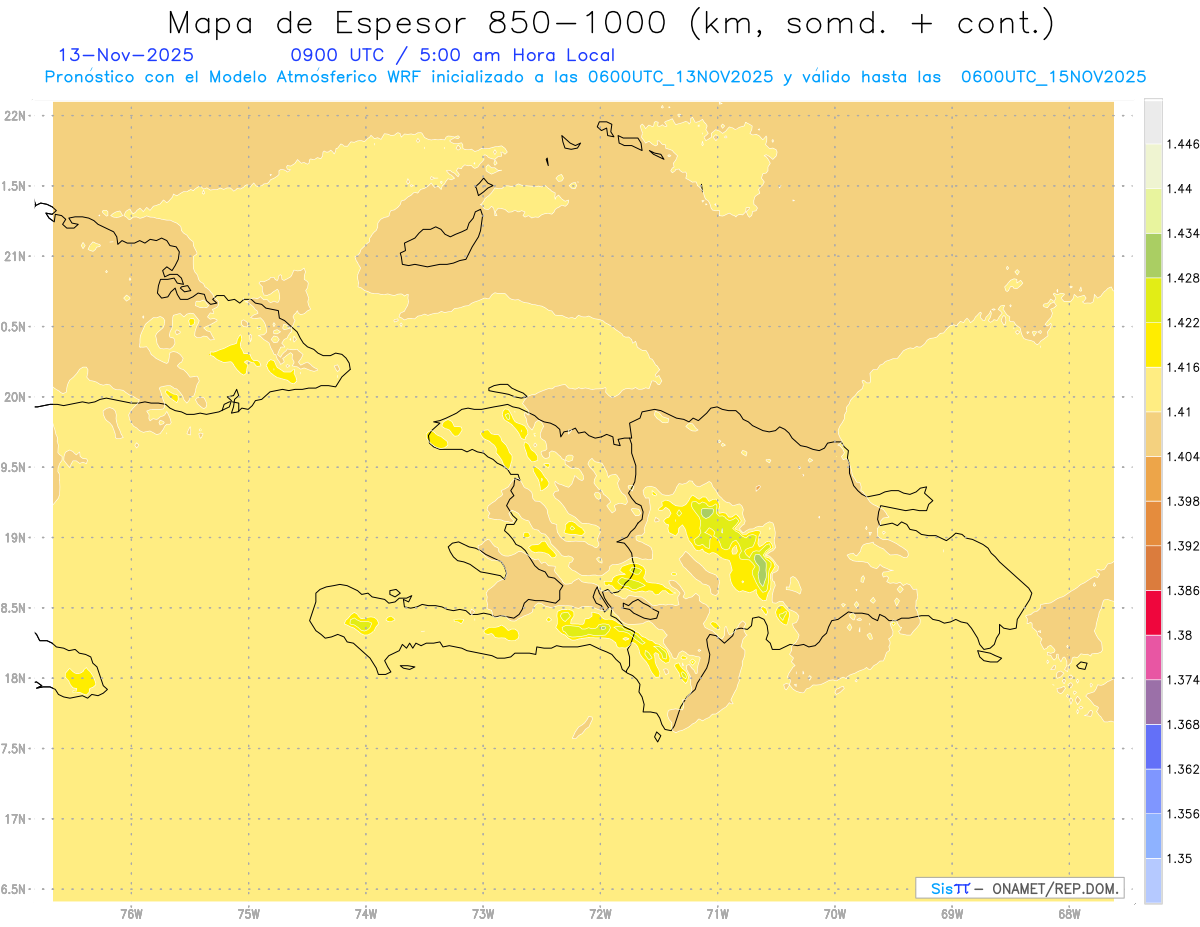Click the legend value 1.392
The height and width of the screenshot is (927, 1200).
(1183, 546)
